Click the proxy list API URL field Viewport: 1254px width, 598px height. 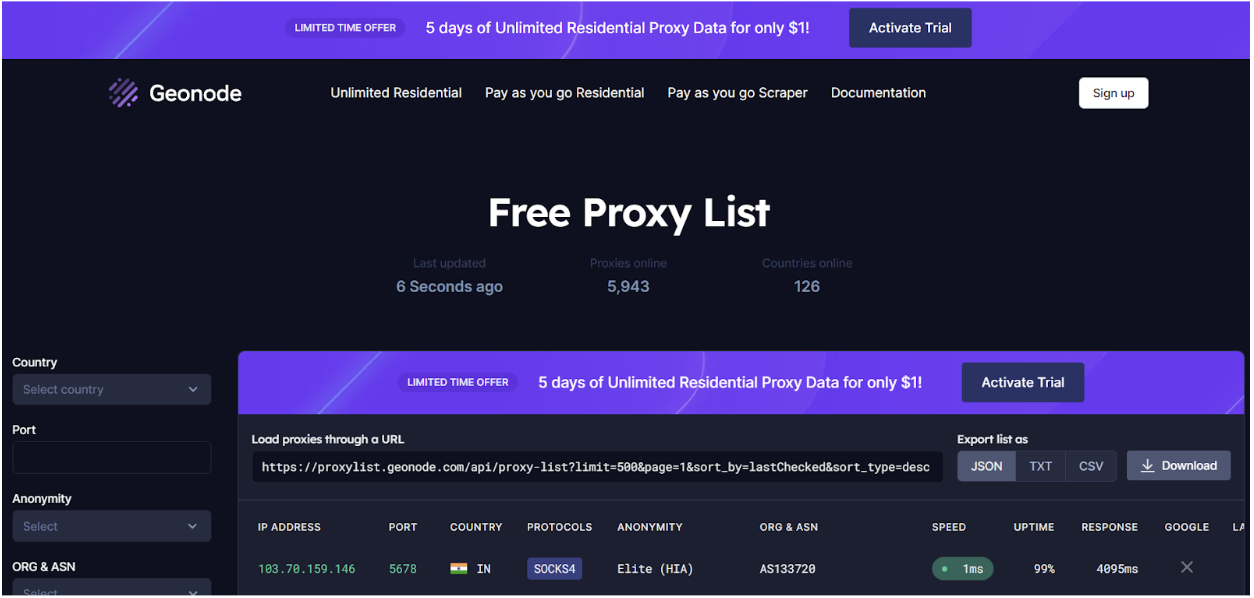(596, 467)
